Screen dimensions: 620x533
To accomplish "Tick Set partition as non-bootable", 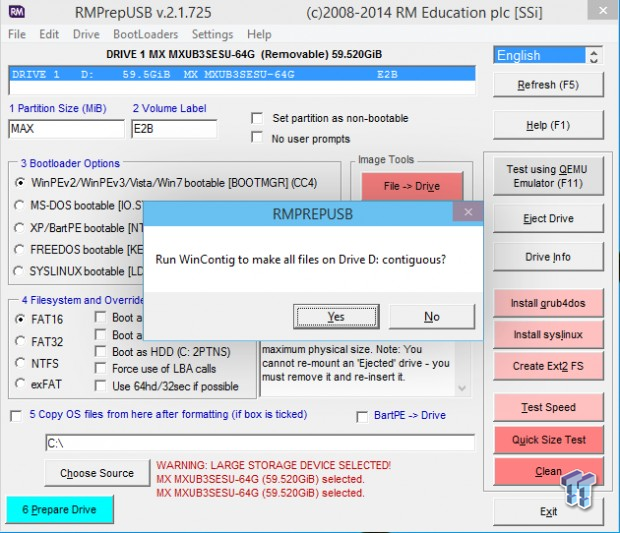I will click(x=257, y=118).
